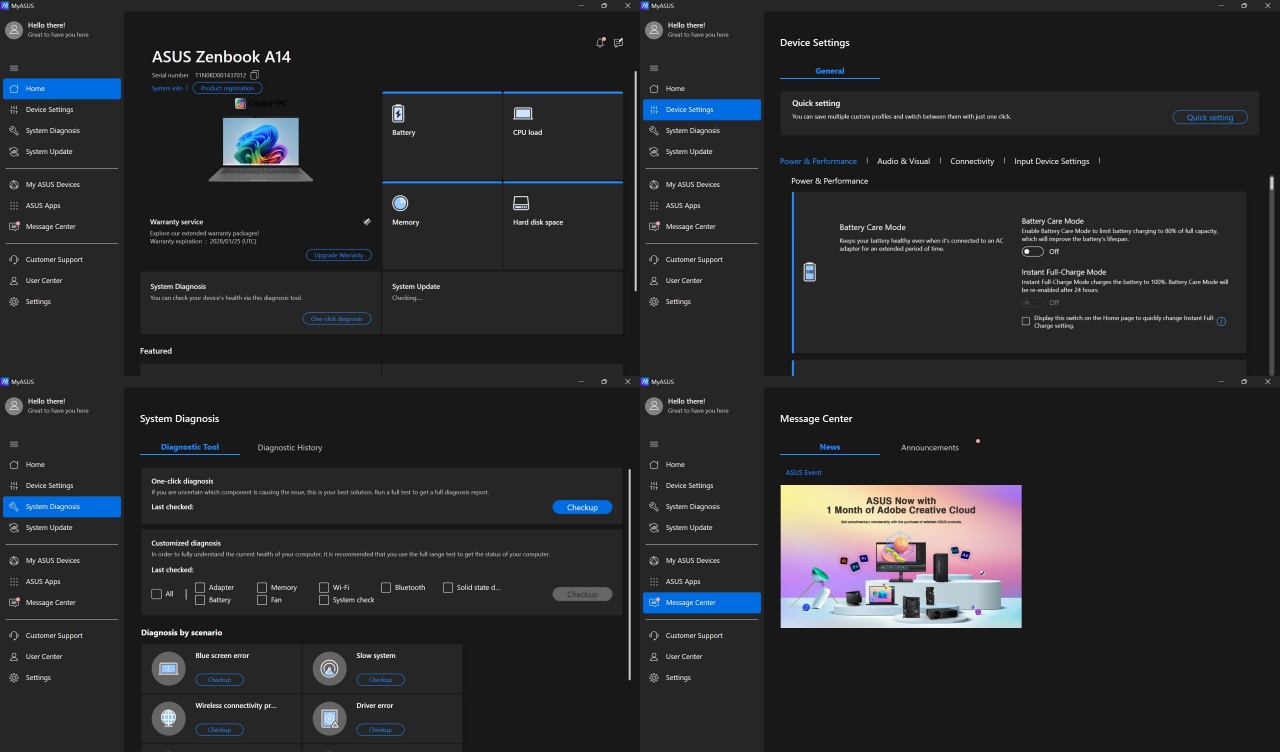Click the Blue screen error scenario icon
The height and width of the screenshot is (752, 1280).
point(169,669)
